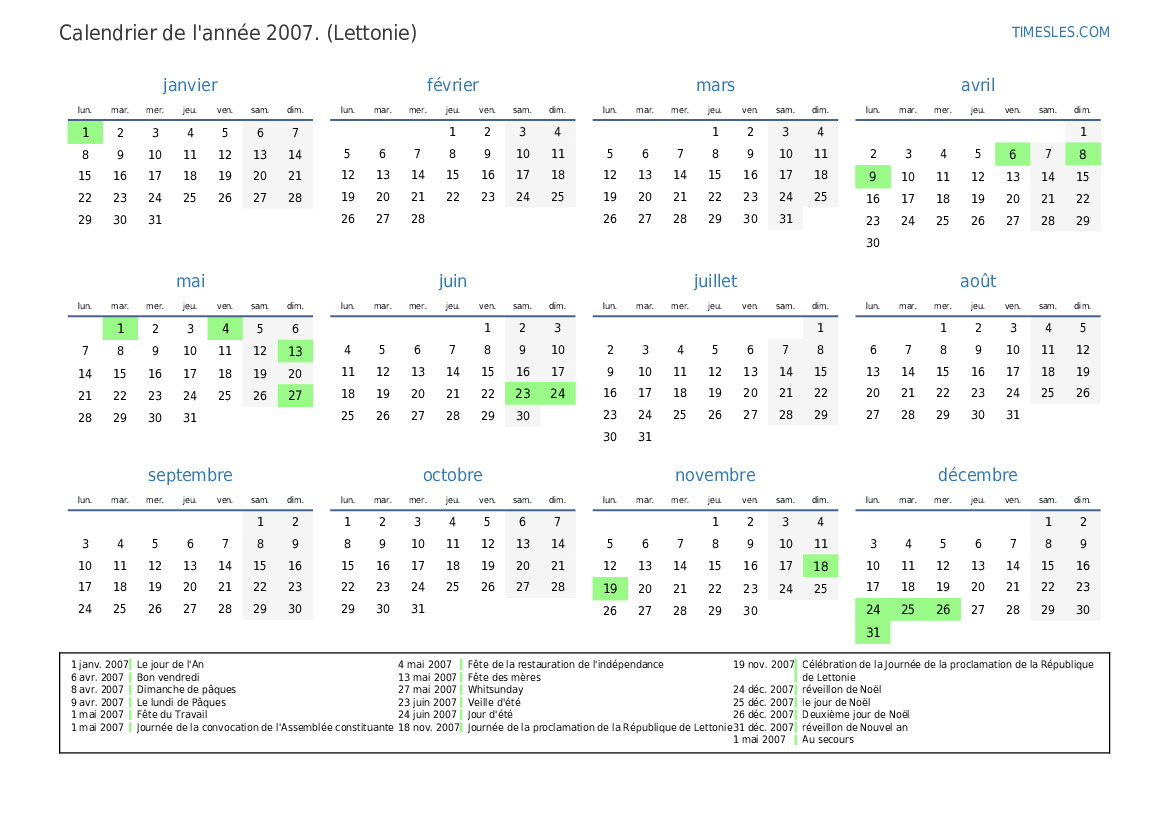Click the highlighted June 24 date
The image size is (1169, 827).
(557, 394)
